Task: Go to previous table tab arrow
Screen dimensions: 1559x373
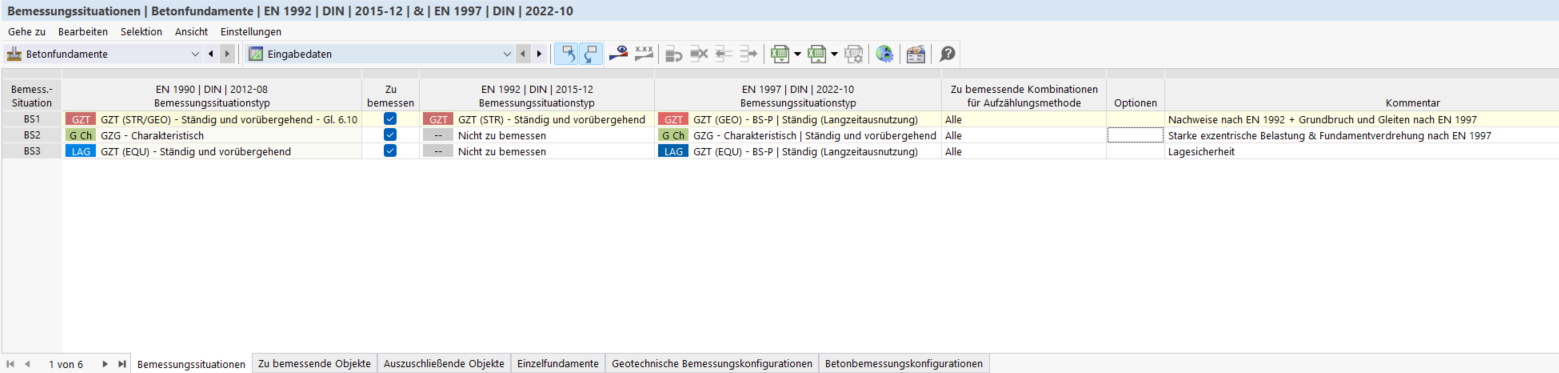Action: (x=28, y=364)
